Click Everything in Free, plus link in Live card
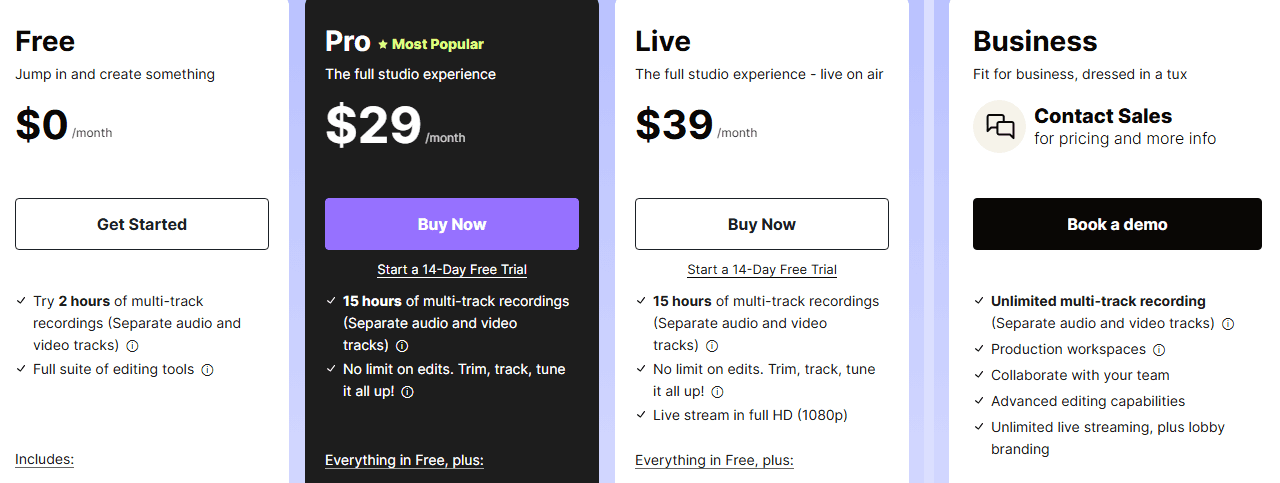This screenshot has width=1280, height=483. click(x=714, y=460)
